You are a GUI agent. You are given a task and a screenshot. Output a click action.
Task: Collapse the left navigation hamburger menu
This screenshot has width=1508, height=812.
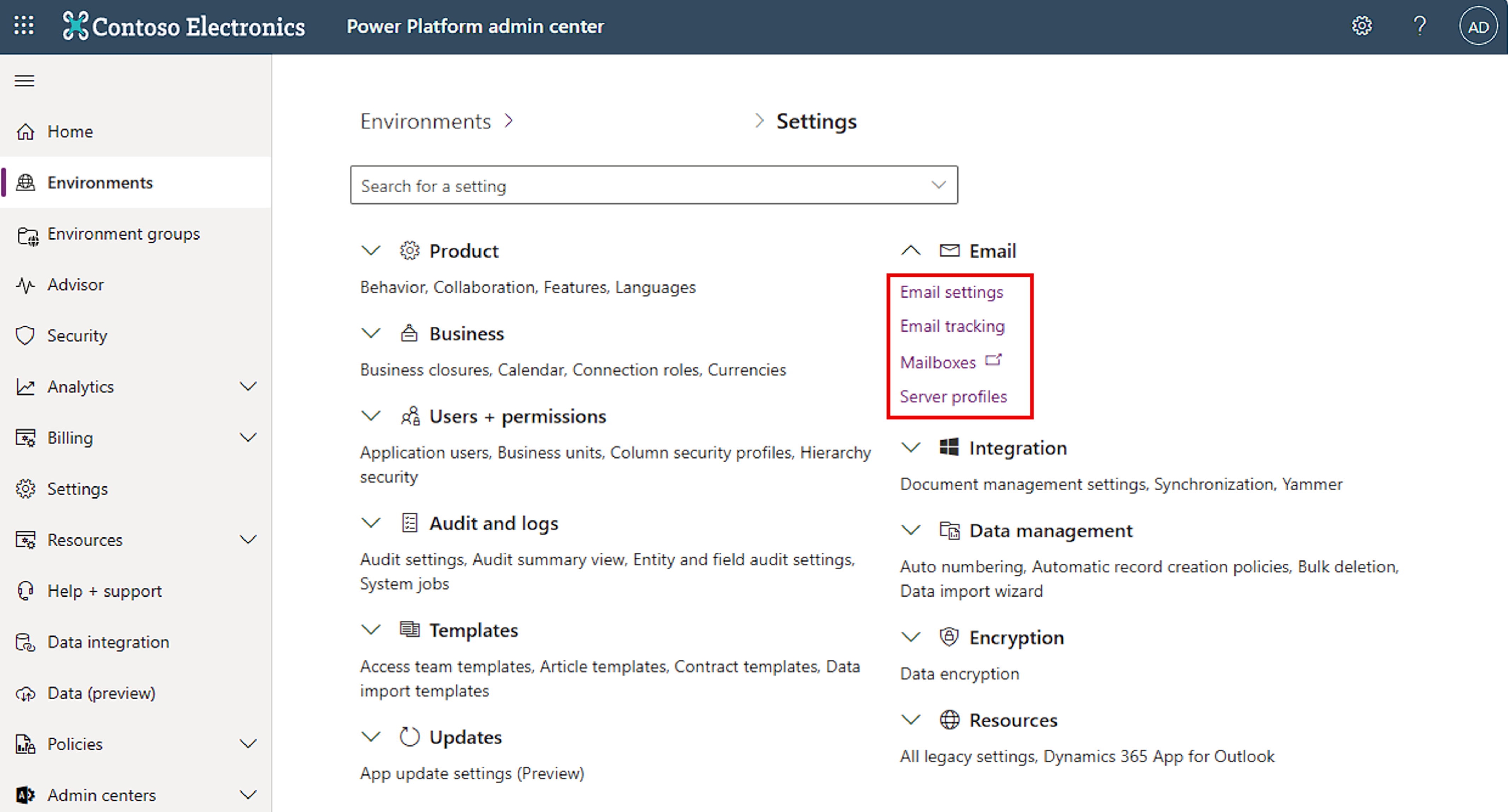point(24,81)
